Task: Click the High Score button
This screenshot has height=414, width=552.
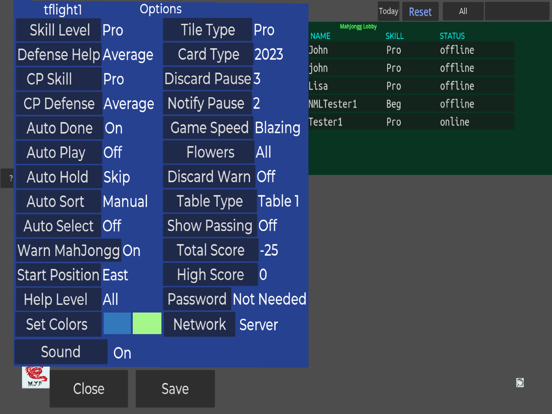Action: [x=211, y=275]
